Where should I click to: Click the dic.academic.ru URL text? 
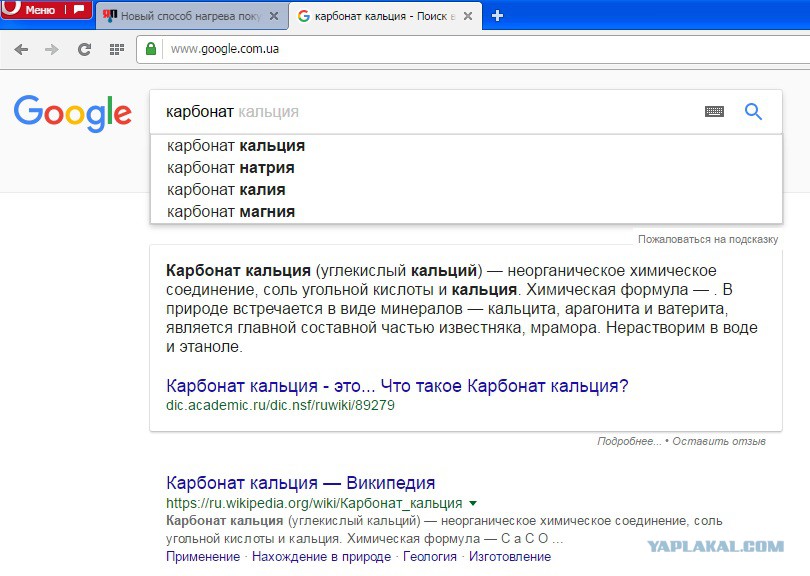pos(280,405)
